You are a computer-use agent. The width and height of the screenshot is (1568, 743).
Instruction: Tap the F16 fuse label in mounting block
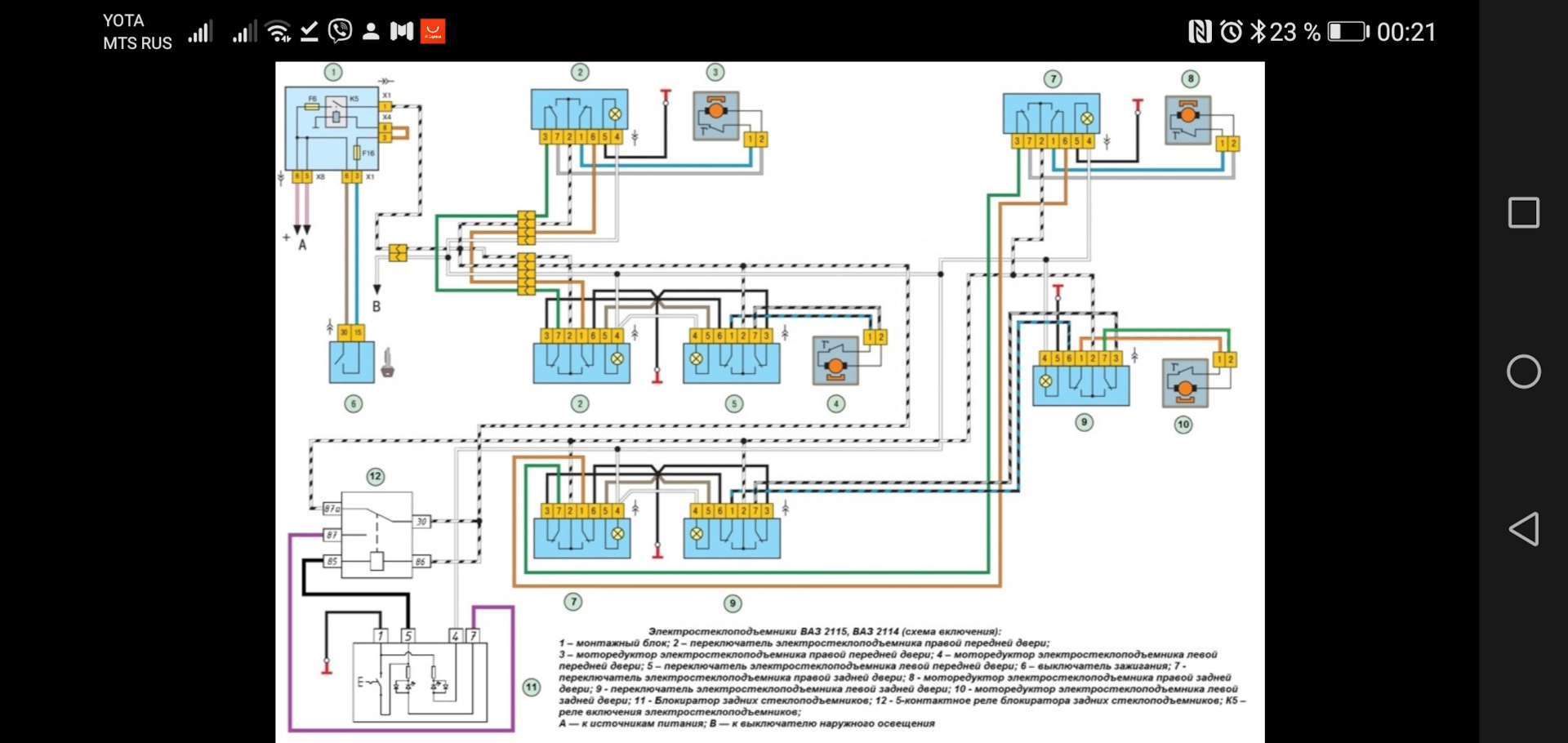click(x=368, y=153)
